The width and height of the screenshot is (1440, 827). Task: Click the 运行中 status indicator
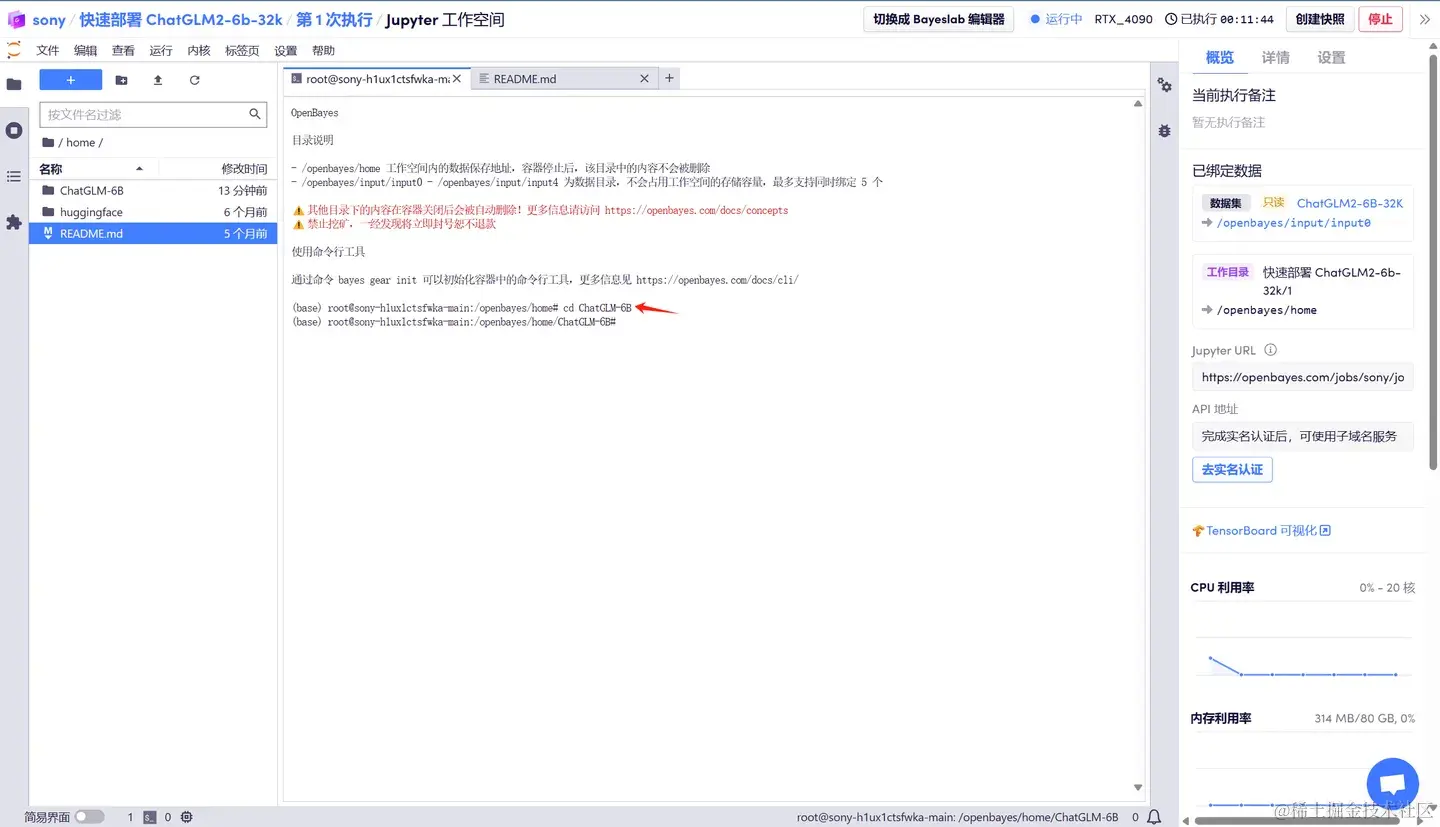click(1056, 19)
